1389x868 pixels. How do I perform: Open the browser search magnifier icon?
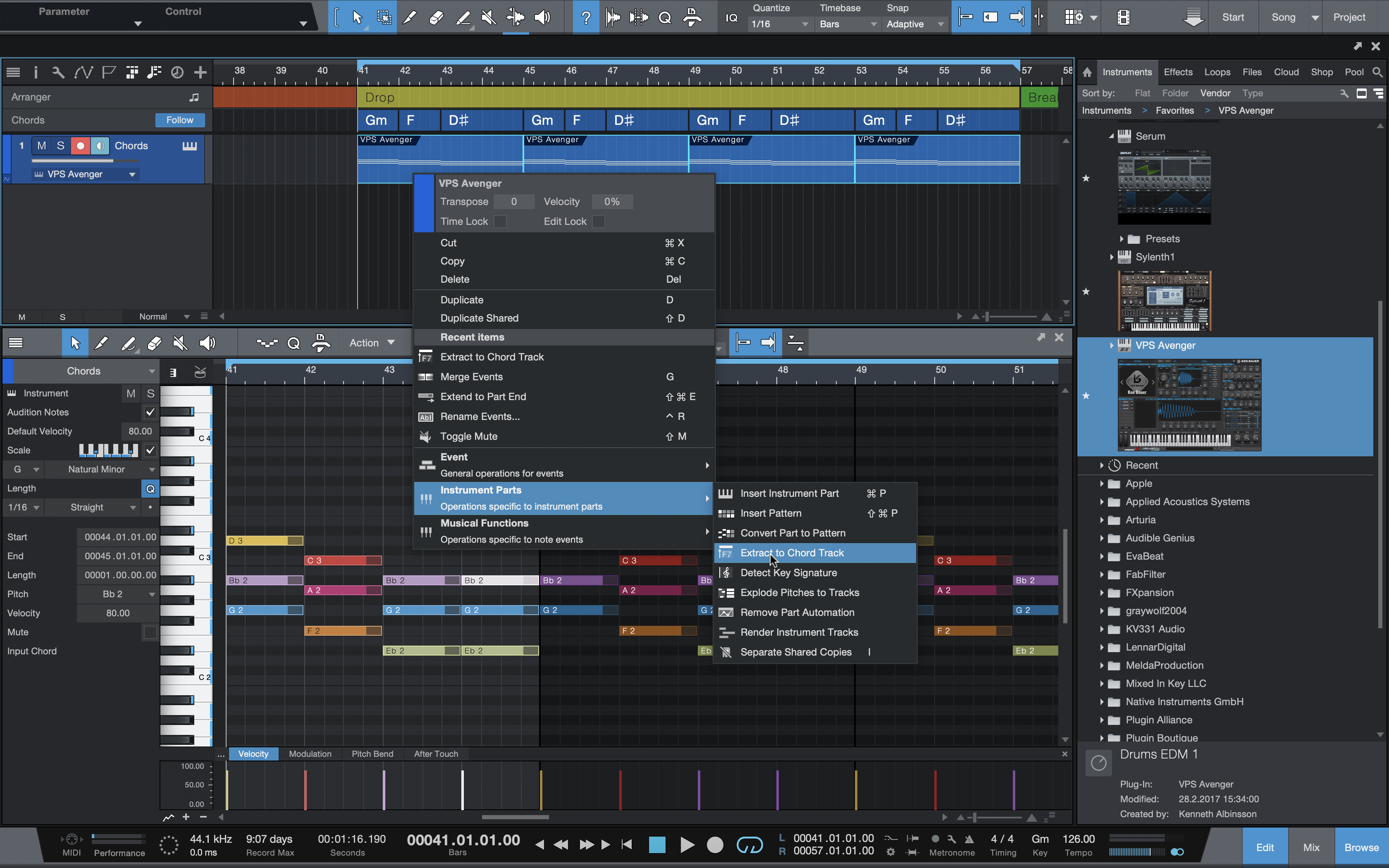click(1377, 72)
